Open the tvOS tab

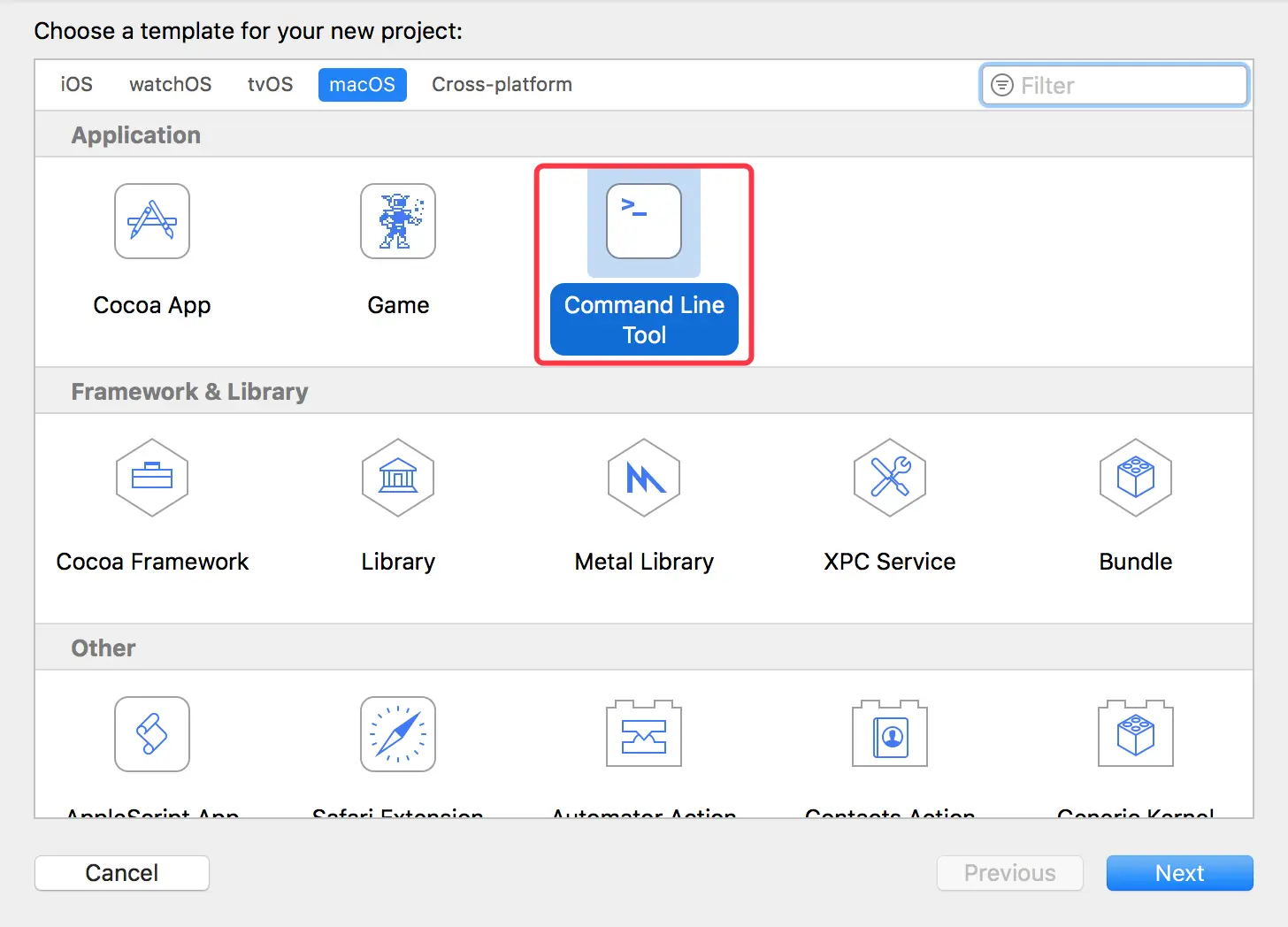click(x=270, y=84)
